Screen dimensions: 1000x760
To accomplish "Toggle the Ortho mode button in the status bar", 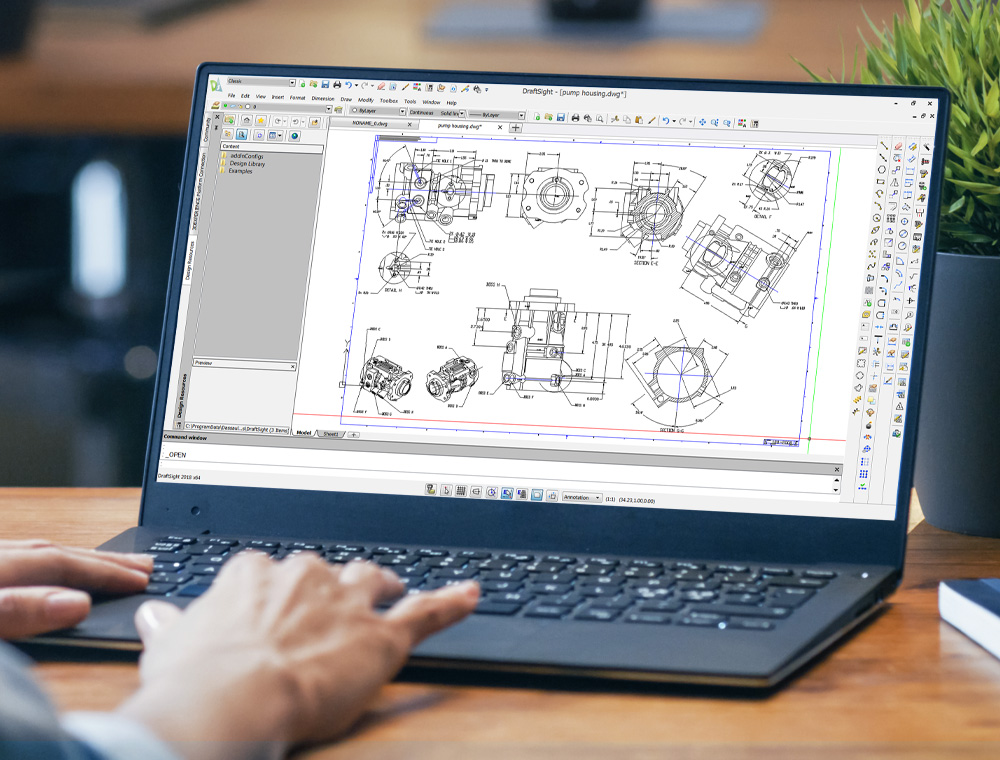I will (477, 493).
